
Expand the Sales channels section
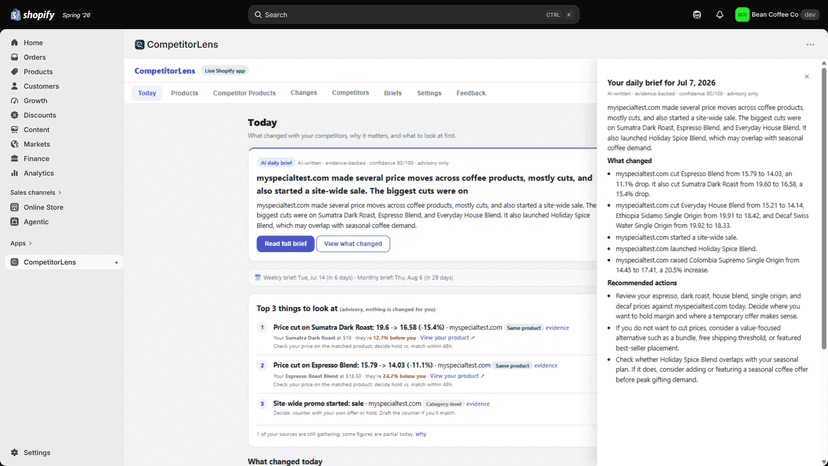(36, 192)
